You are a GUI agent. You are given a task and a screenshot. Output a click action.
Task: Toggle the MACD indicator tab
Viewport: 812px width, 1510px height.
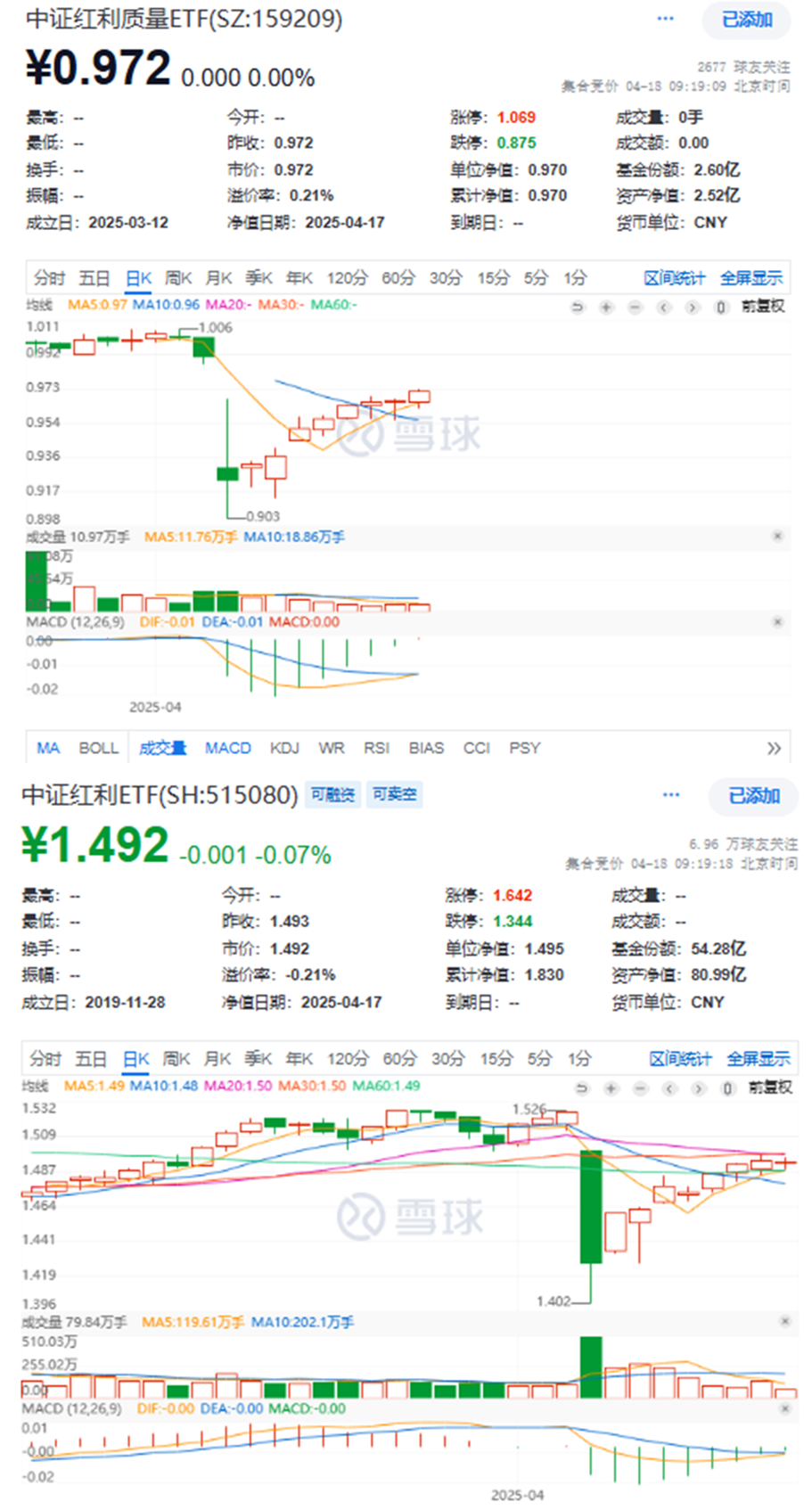228,748
